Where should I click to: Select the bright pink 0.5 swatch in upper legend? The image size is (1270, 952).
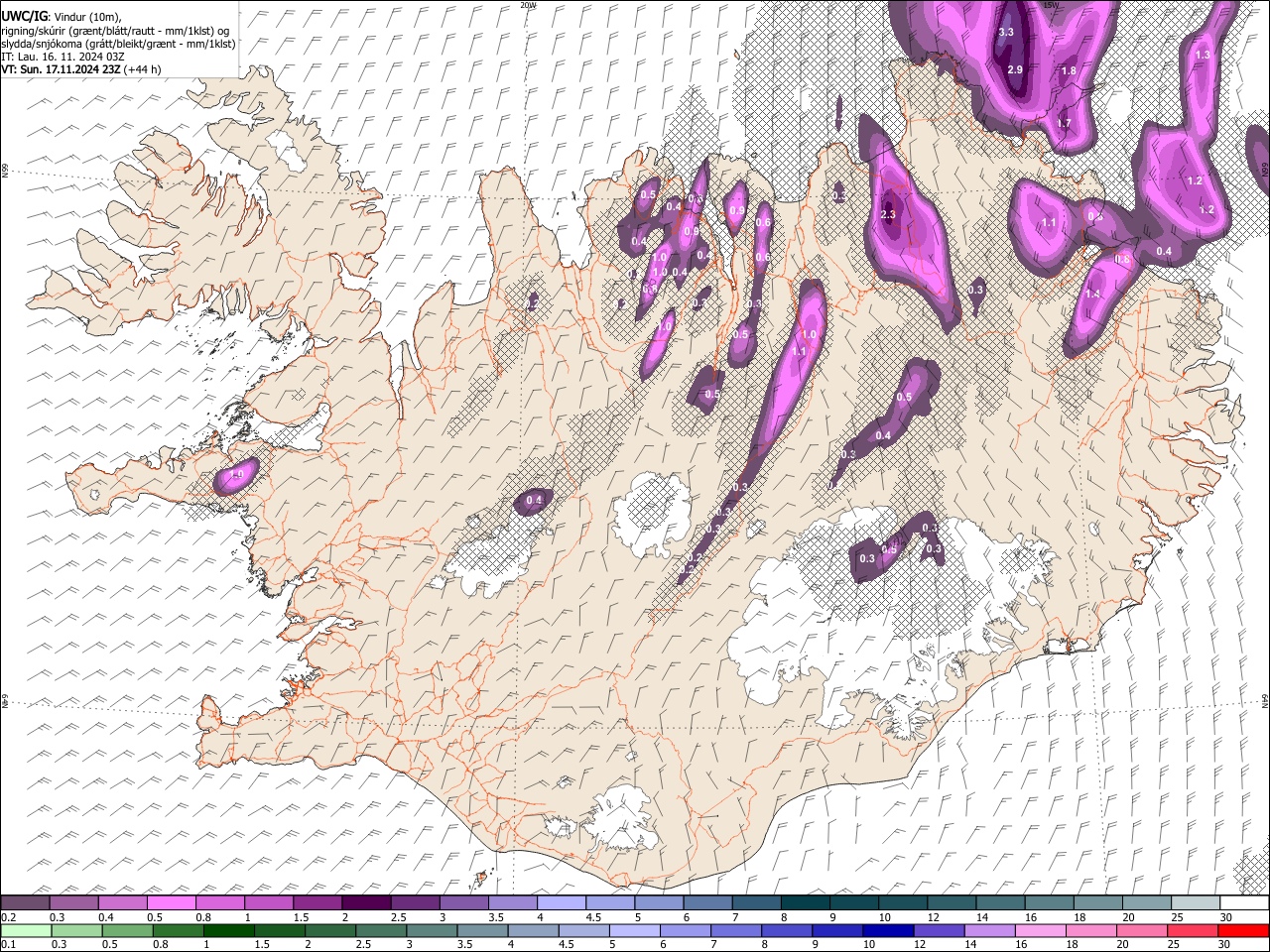tap(171, 902)
